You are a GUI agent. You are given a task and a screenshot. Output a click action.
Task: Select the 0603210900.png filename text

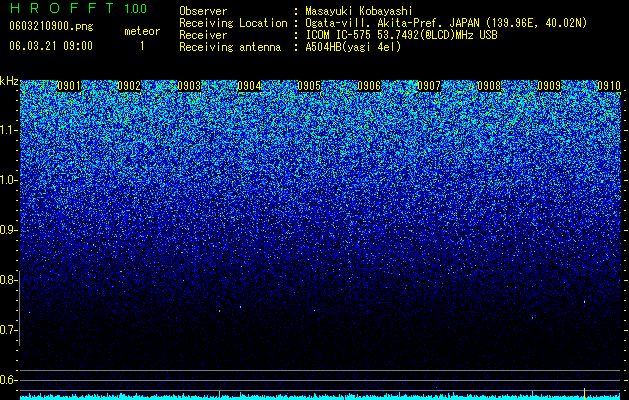pos(51,26)
